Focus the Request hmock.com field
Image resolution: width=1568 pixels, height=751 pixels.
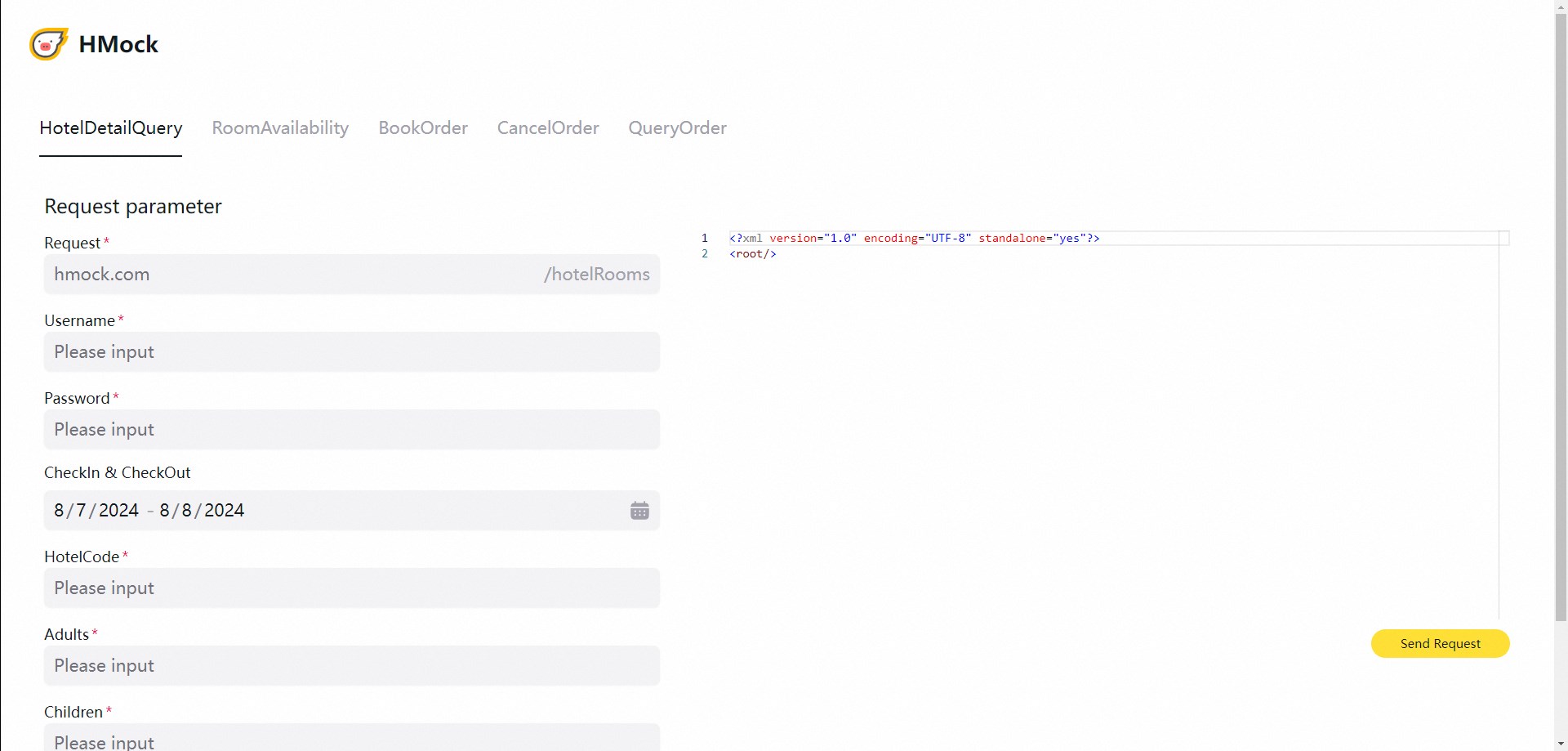click(286, 275)
